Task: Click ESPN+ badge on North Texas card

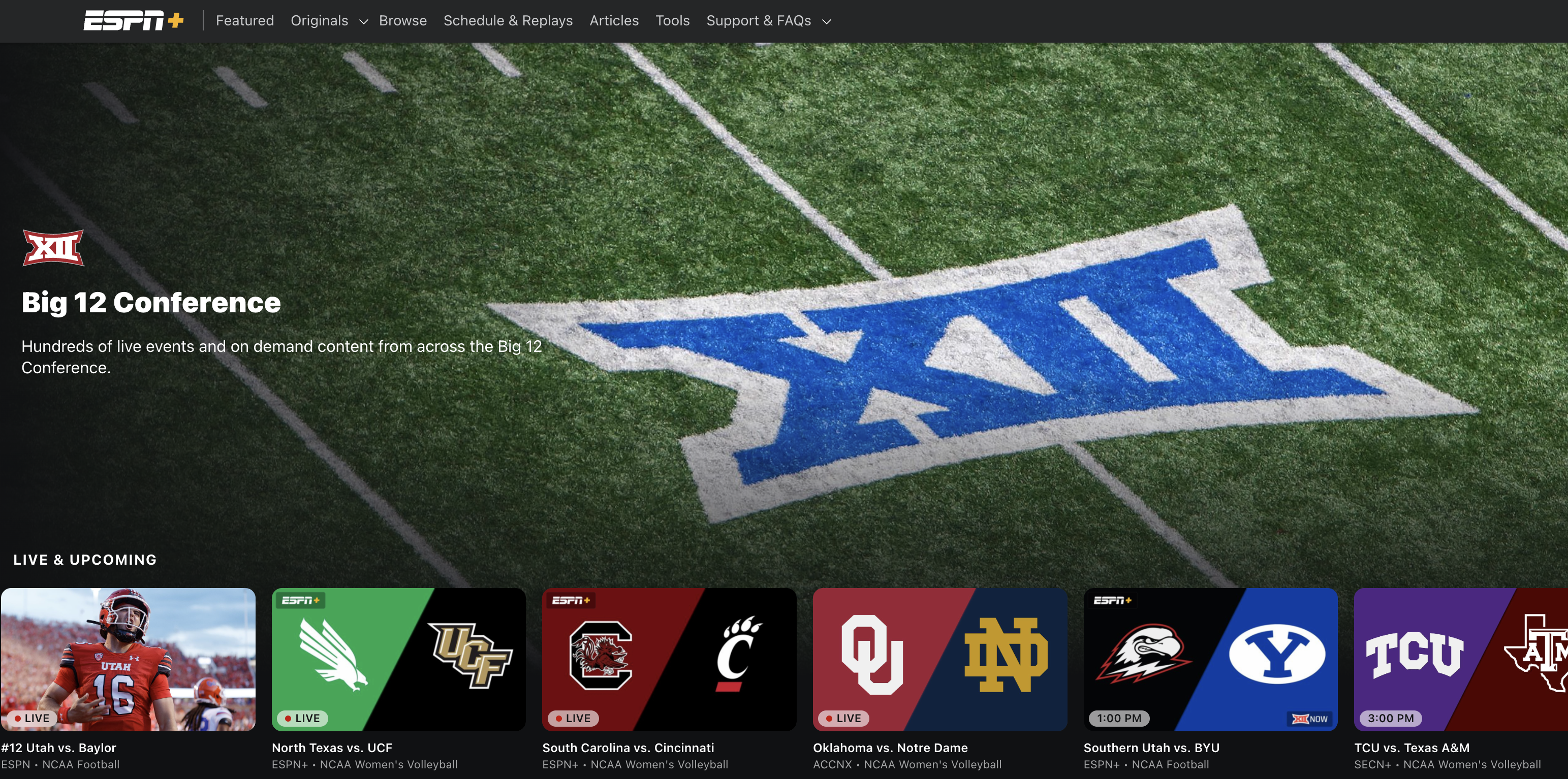Action: coord(301,601)
